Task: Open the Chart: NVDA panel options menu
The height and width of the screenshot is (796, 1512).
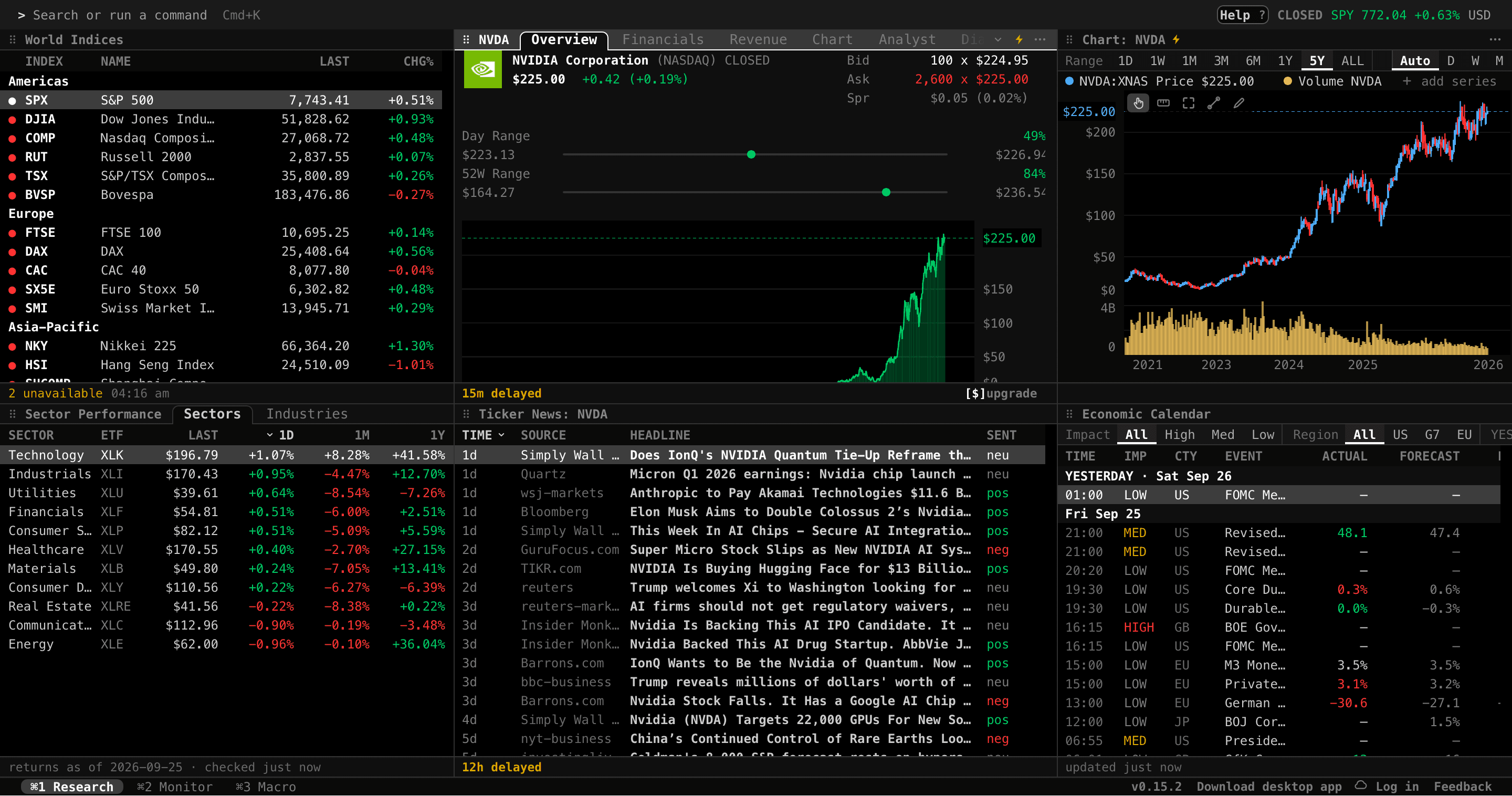Action: [x=1494, y=39]
